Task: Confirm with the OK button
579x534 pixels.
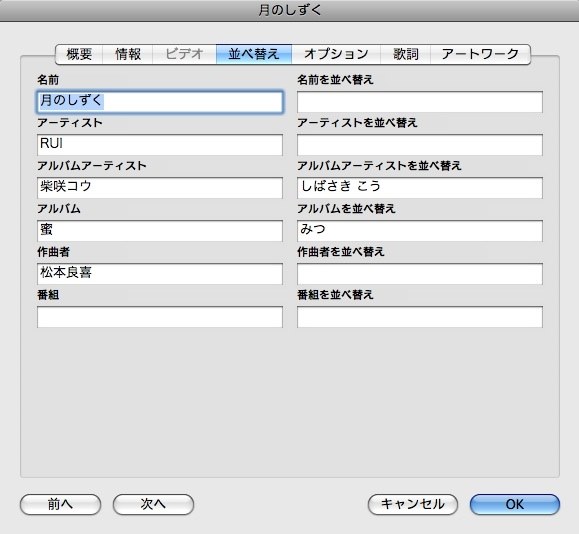Action: pos(515,504)
